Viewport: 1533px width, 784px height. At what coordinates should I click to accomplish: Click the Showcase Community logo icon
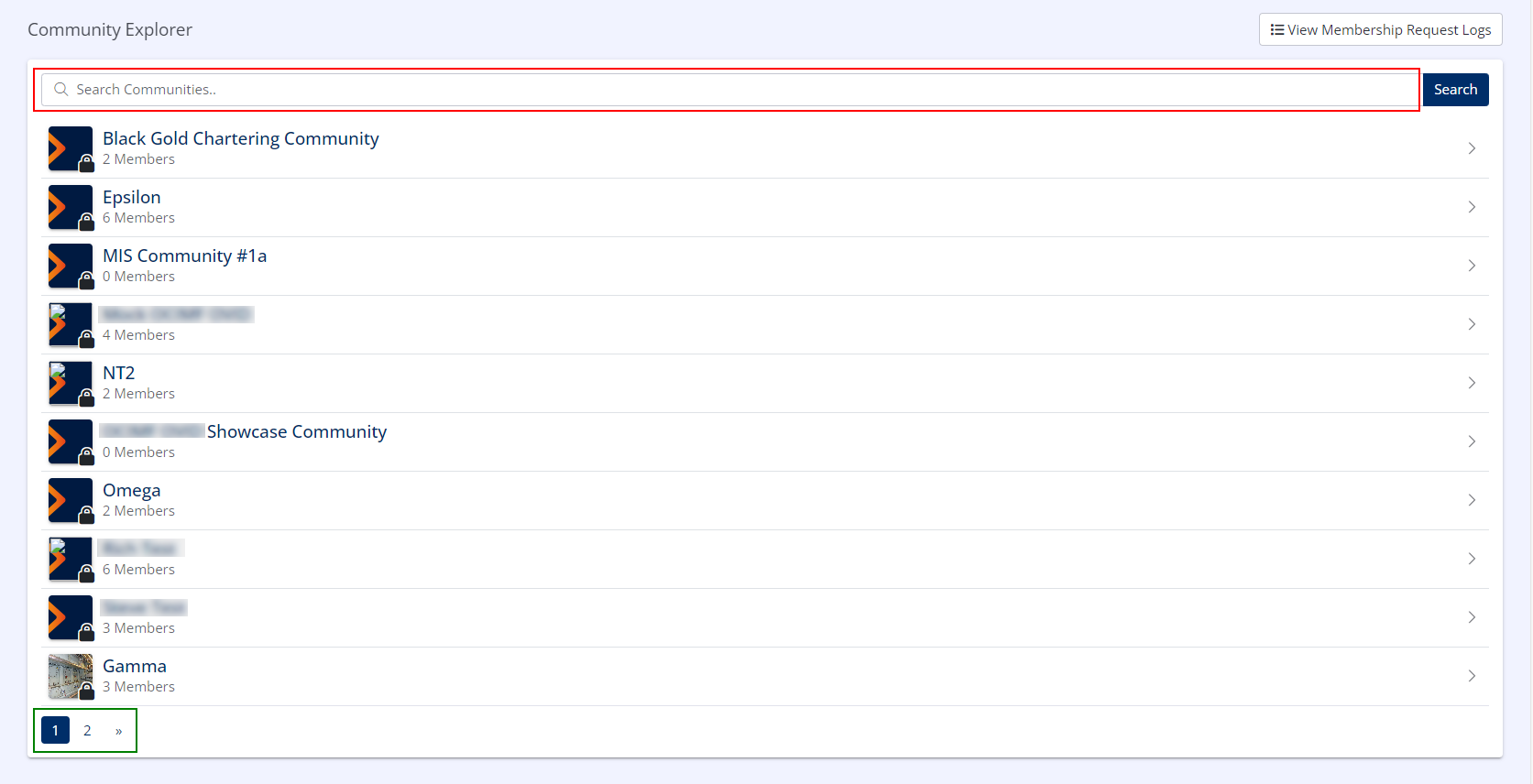coord(70,441)
